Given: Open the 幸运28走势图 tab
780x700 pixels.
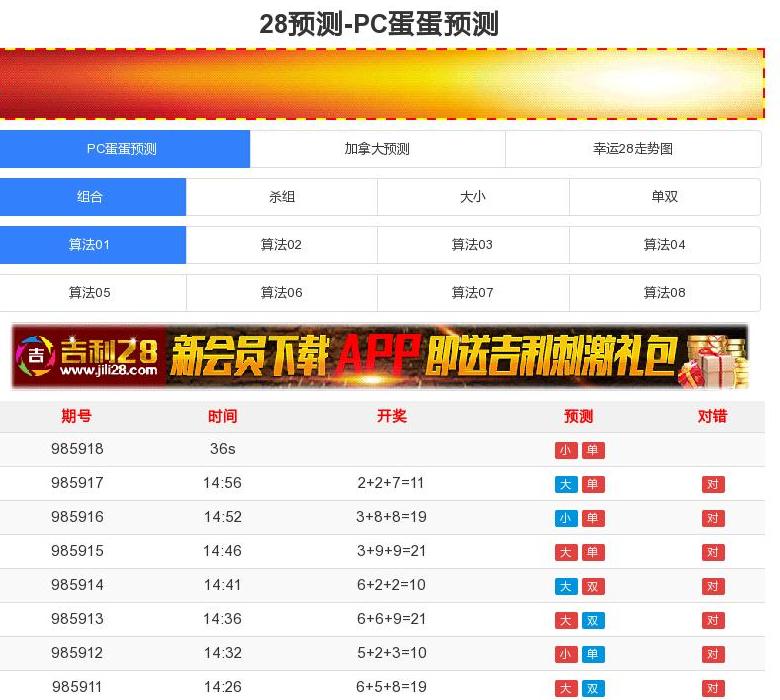Looking at the screenshot, I should (633, 149).
